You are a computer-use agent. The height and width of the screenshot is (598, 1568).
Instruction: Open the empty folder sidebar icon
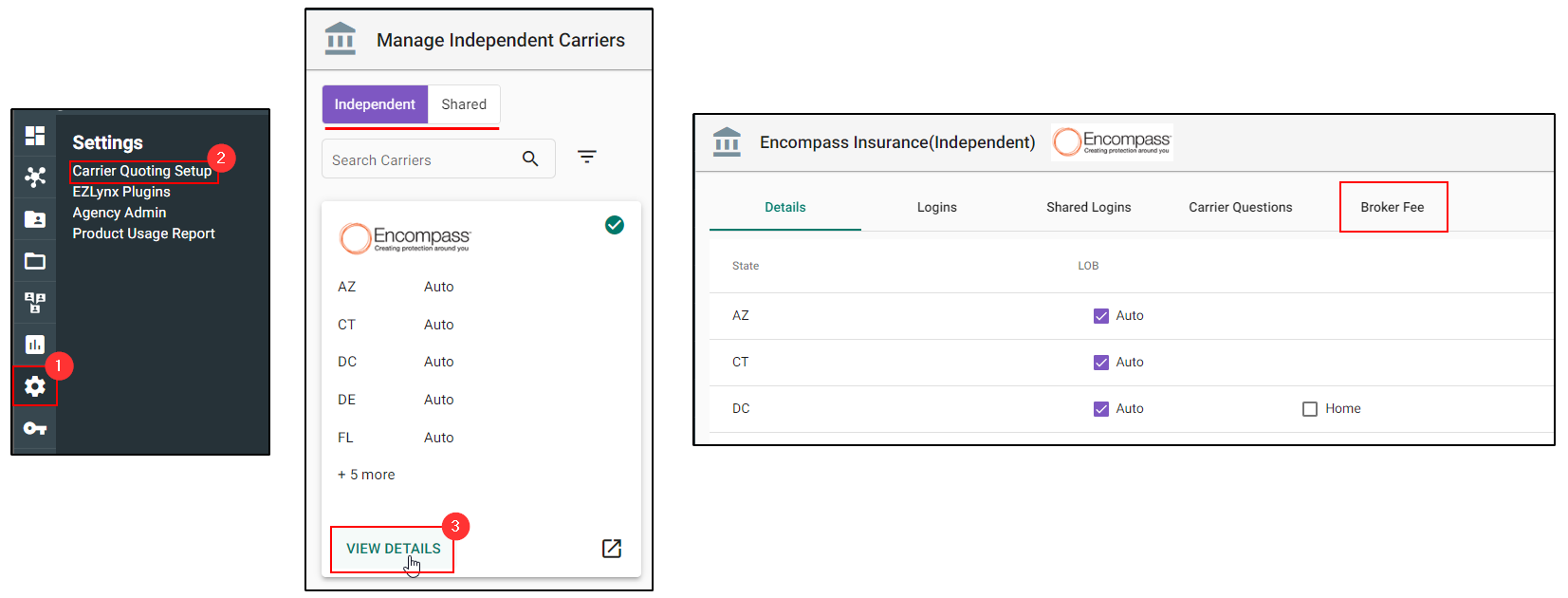pos(35,261)
